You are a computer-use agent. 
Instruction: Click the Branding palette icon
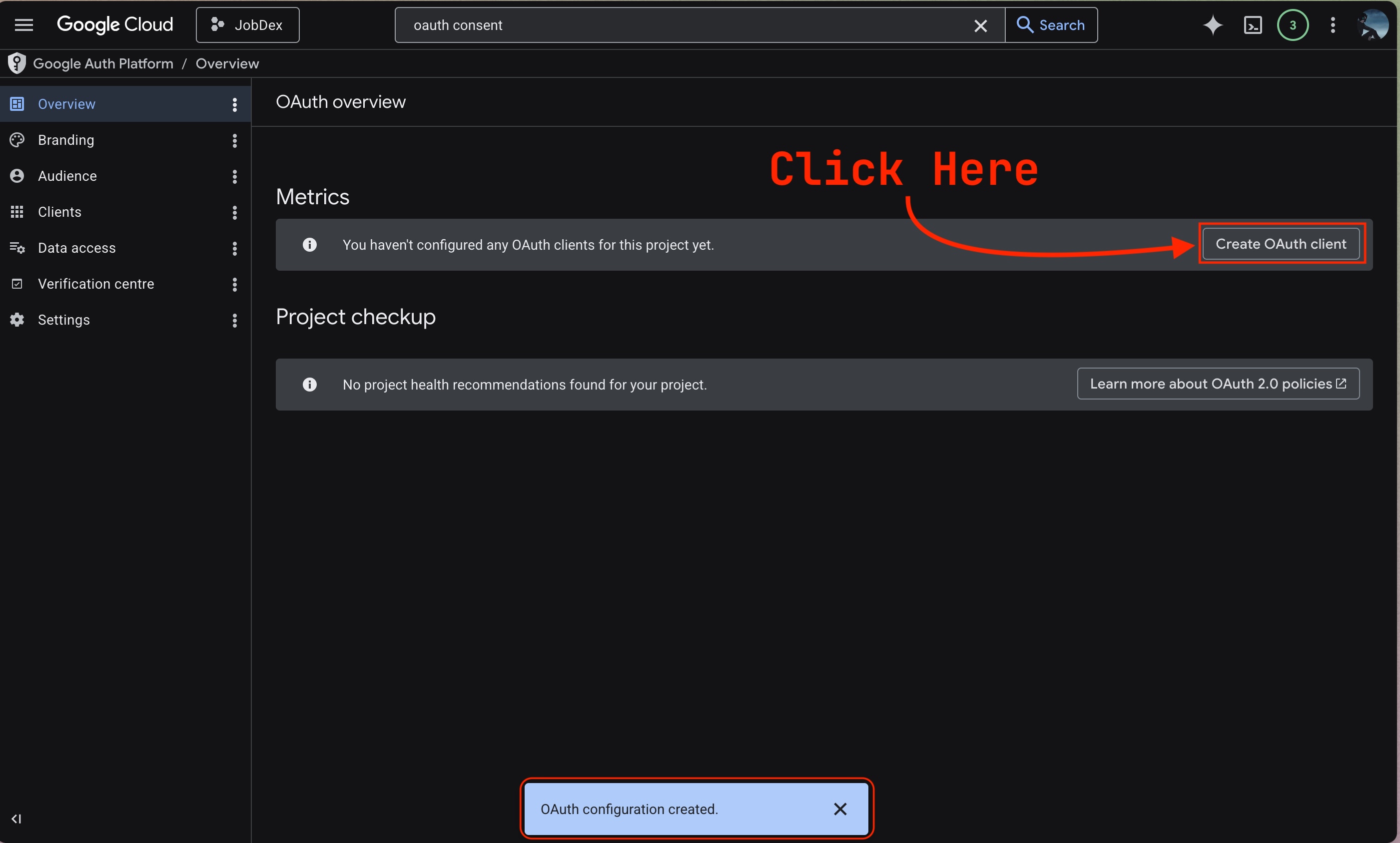[17, 140]
